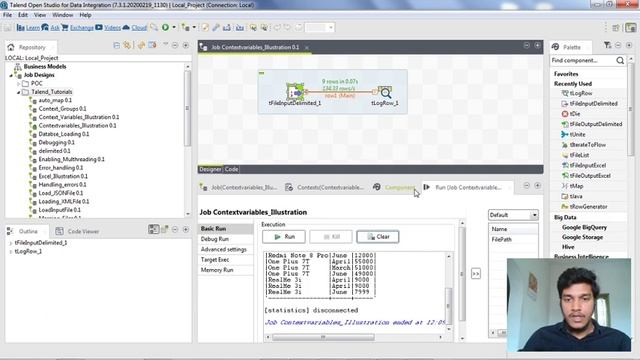This screenshot has width=640, height=360.
Task: Select tLogRow in the Palette
Action: pyautogui.click(x=577, y=93)
